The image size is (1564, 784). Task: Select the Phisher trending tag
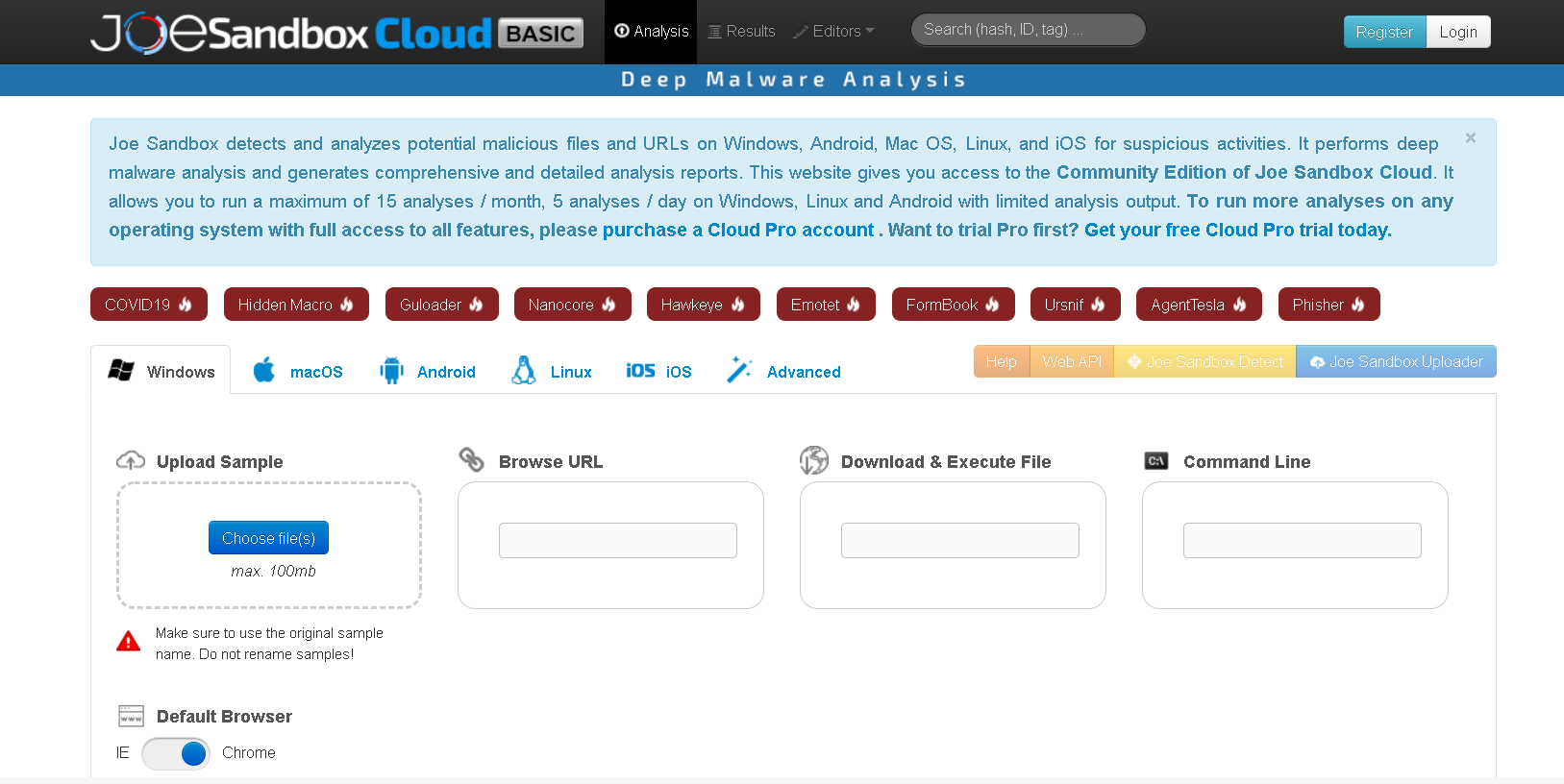(x=1328, y=305)
